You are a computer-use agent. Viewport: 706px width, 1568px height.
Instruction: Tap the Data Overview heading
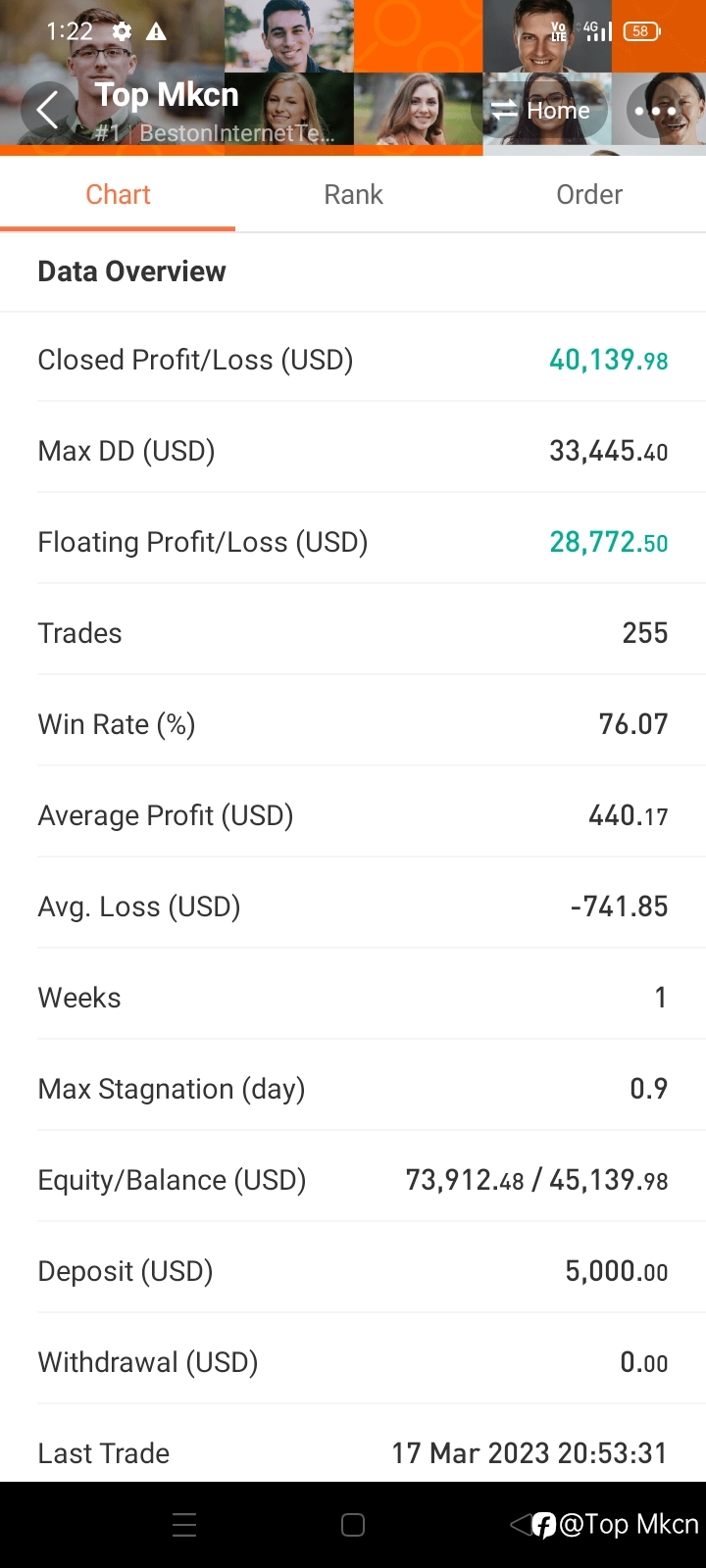point(131,271)
